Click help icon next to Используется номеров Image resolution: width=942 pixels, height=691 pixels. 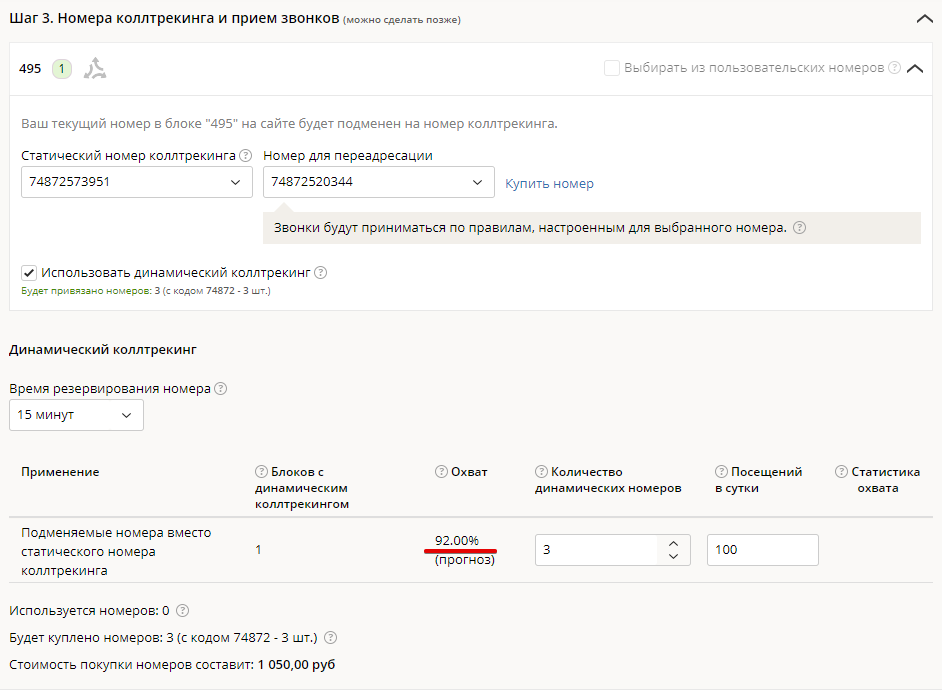click(x=182, y=611)
